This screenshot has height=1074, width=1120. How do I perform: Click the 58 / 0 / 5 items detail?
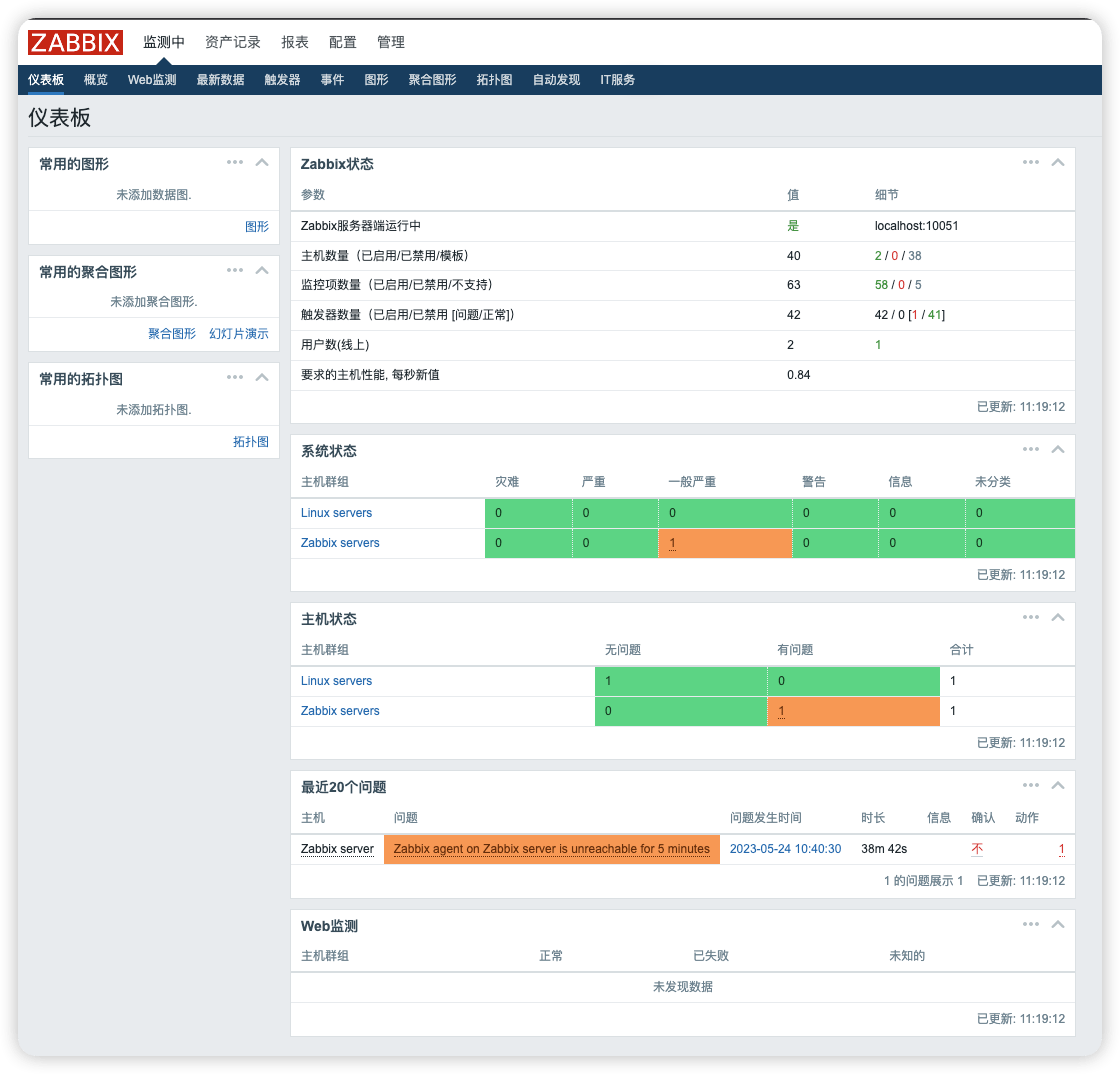(898, 285)
